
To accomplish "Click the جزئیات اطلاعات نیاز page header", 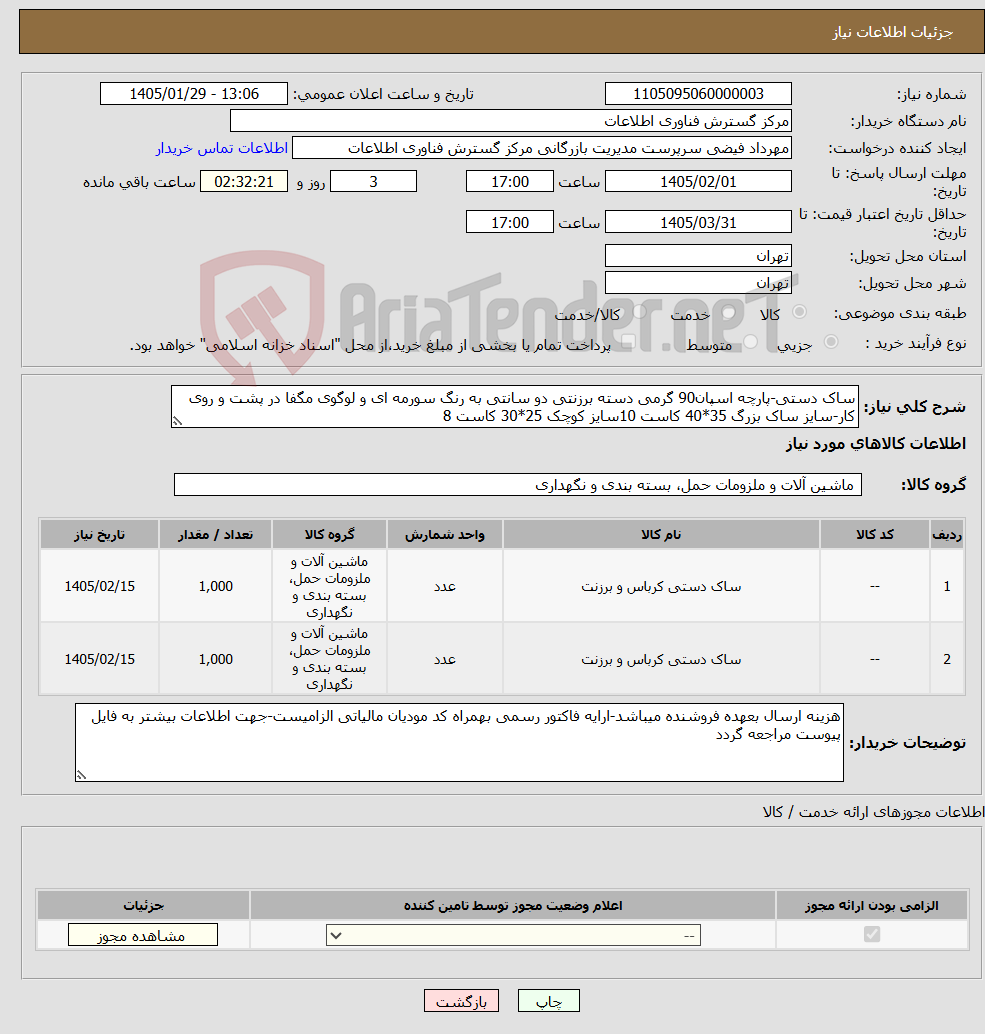I will (892, 32).
